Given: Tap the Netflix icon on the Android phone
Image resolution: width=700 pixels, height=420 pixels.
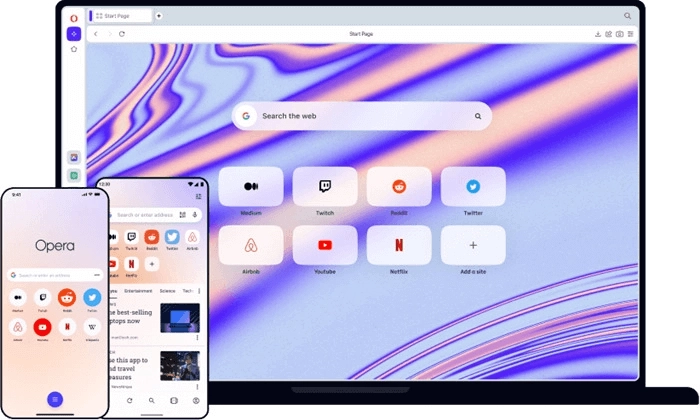Looking at the screenshot, I should 131,264.
